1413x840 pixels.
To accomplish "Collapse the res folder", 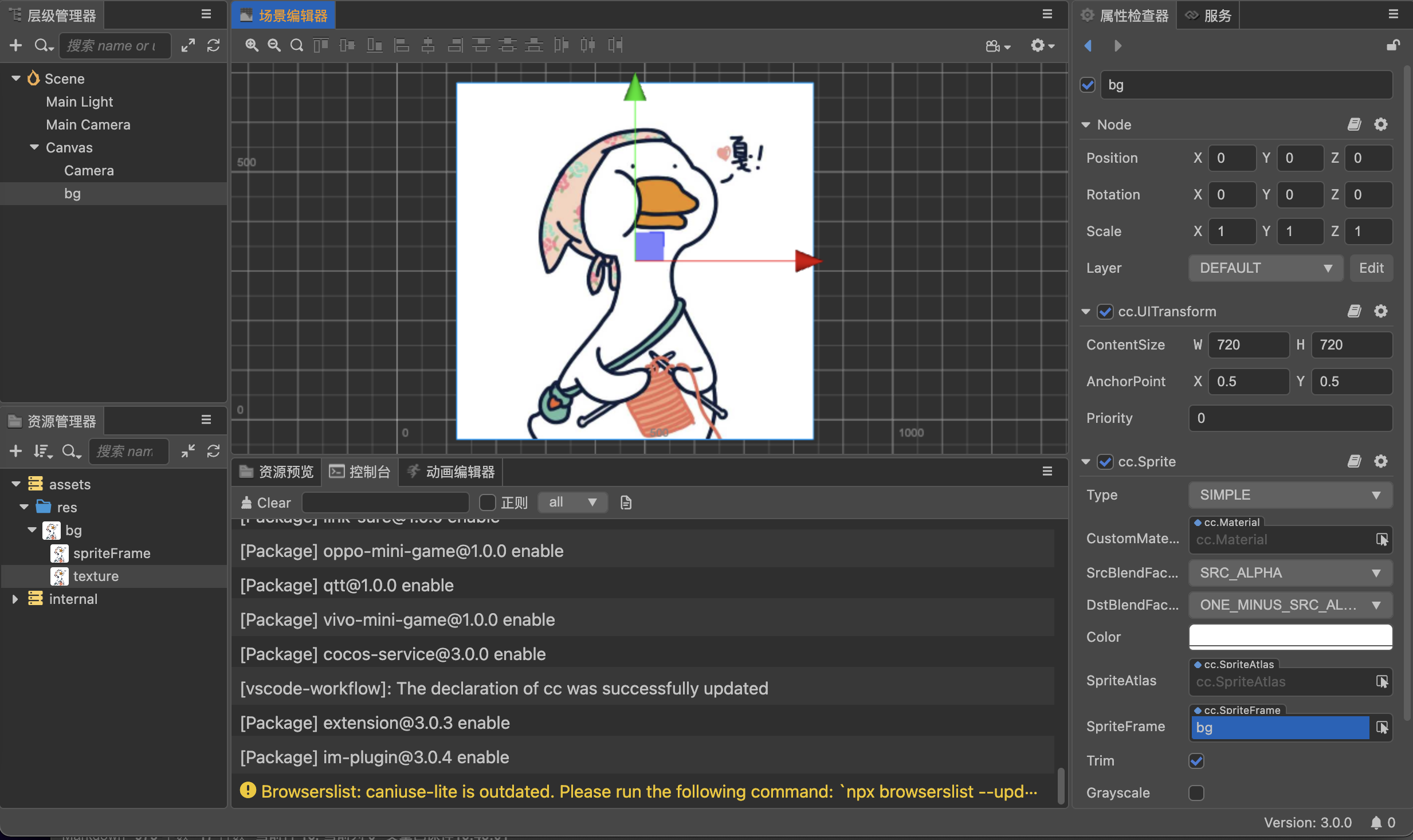I will (x=24, y=507).
